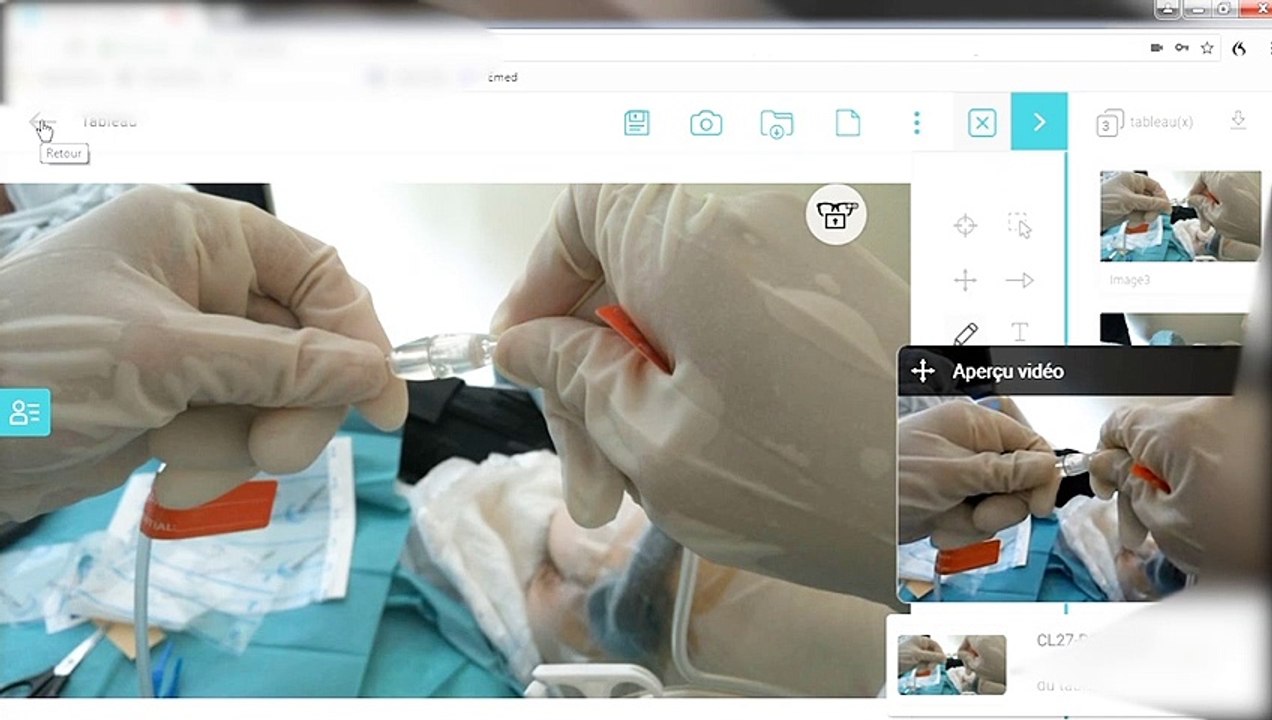Select the four-way move tool
The image size is (1272, 720).
click(x=965, y=280)
